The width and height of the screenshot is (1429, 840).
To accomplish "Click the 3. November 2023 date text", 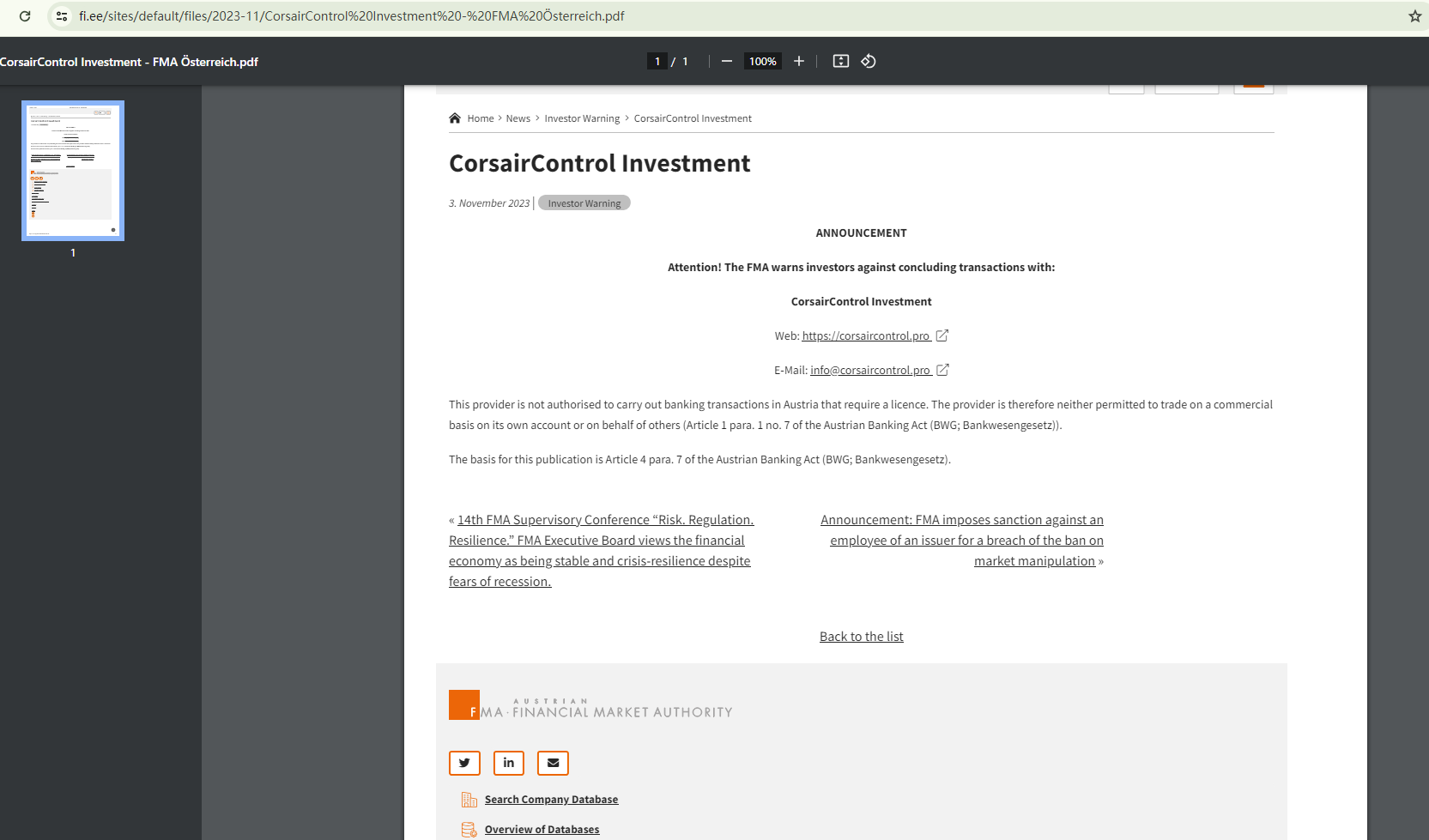I will pyautogui.click(x=489, y=203).
